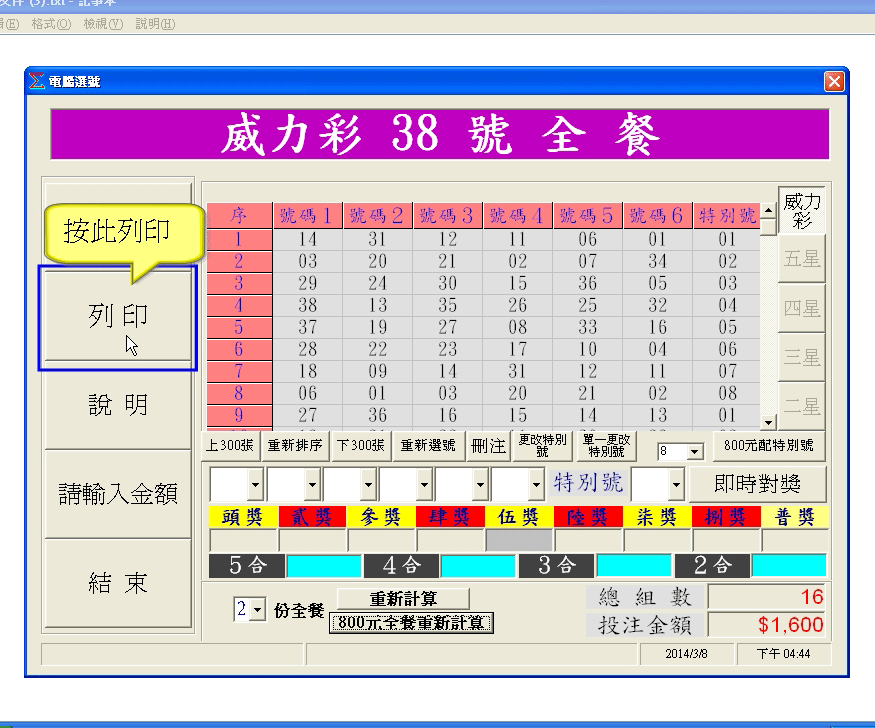Open the fourth number selection dropdown

(x=424, y=484)
